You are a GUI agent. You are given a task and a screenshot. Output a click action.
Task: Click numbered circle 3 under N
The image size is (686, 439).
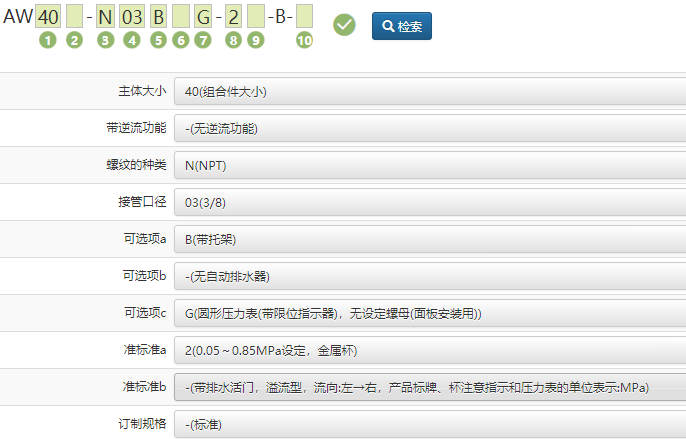105,41
